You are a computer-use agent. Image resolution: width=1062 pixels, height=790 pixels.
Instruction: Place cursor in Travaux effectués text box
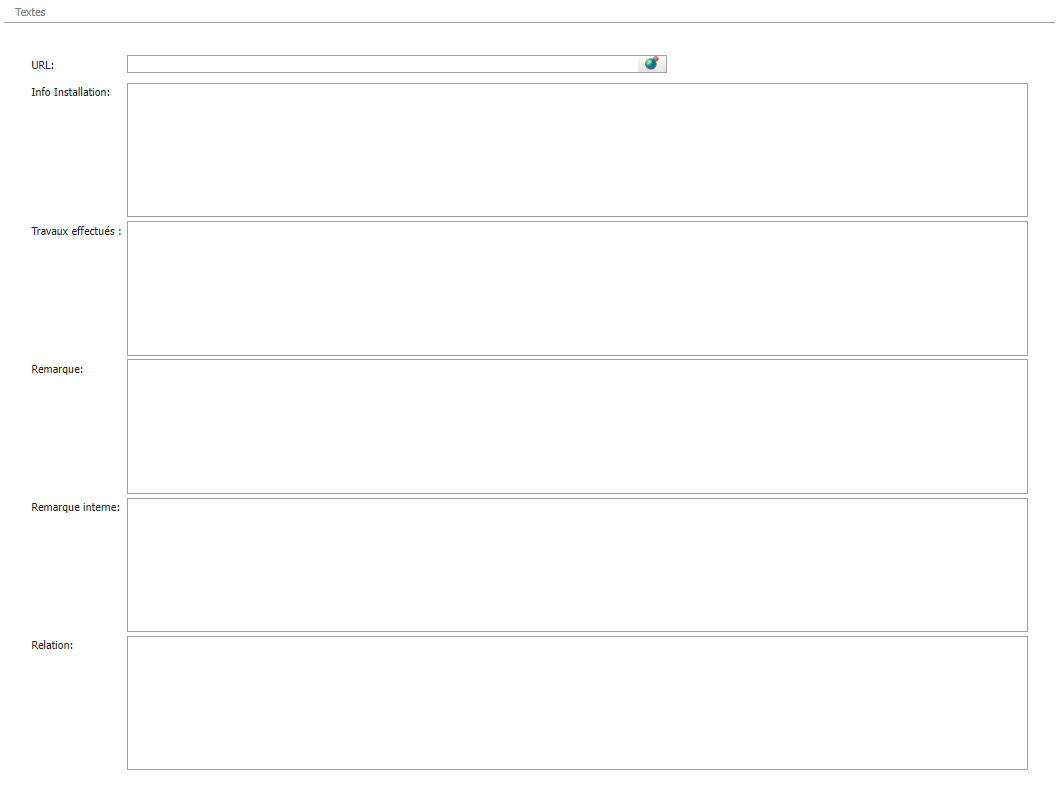[577, 289]
